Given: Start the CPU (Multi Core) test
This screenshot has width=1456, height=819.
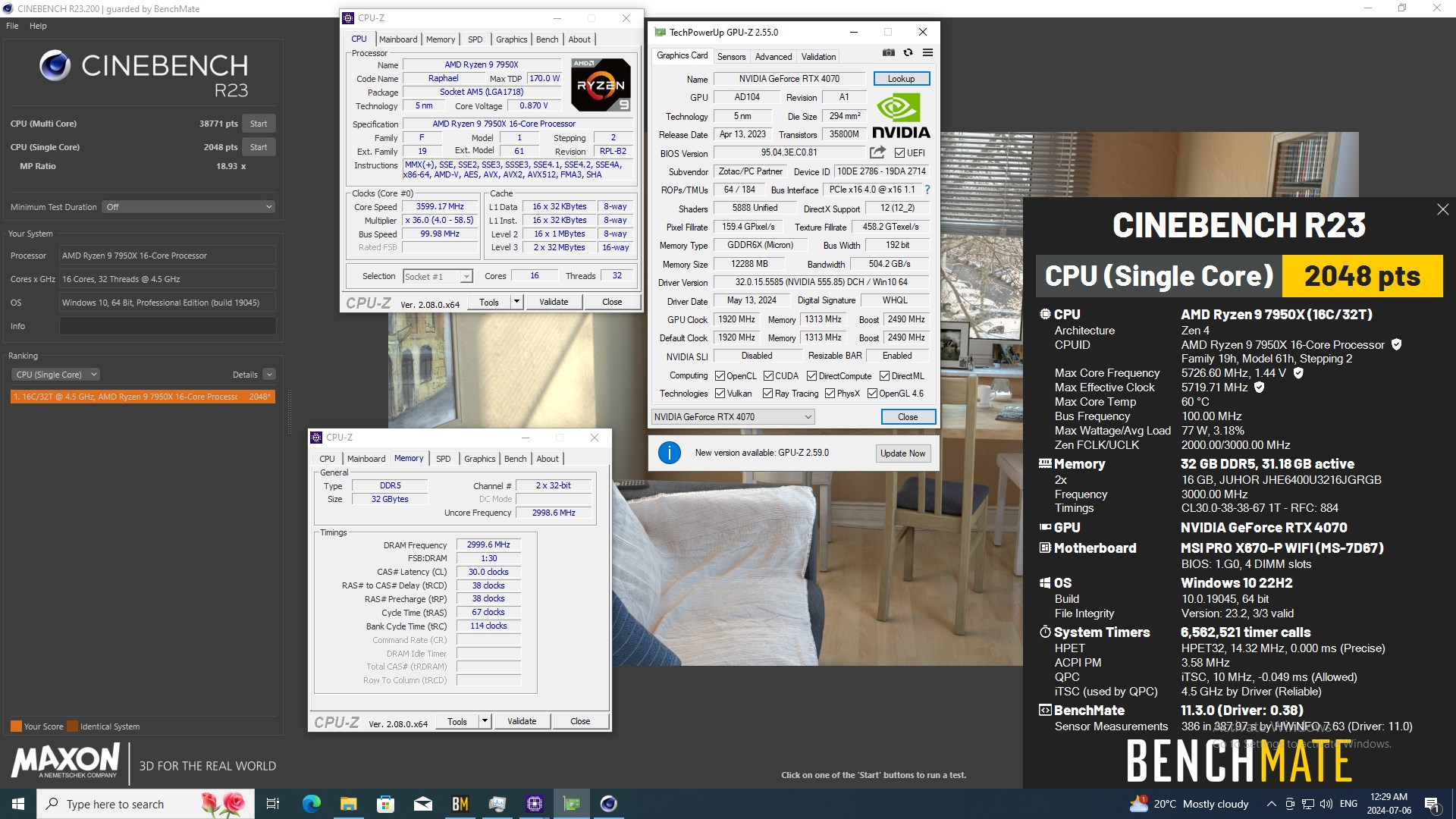Looking at the screenshot, I should coord(259,124).
